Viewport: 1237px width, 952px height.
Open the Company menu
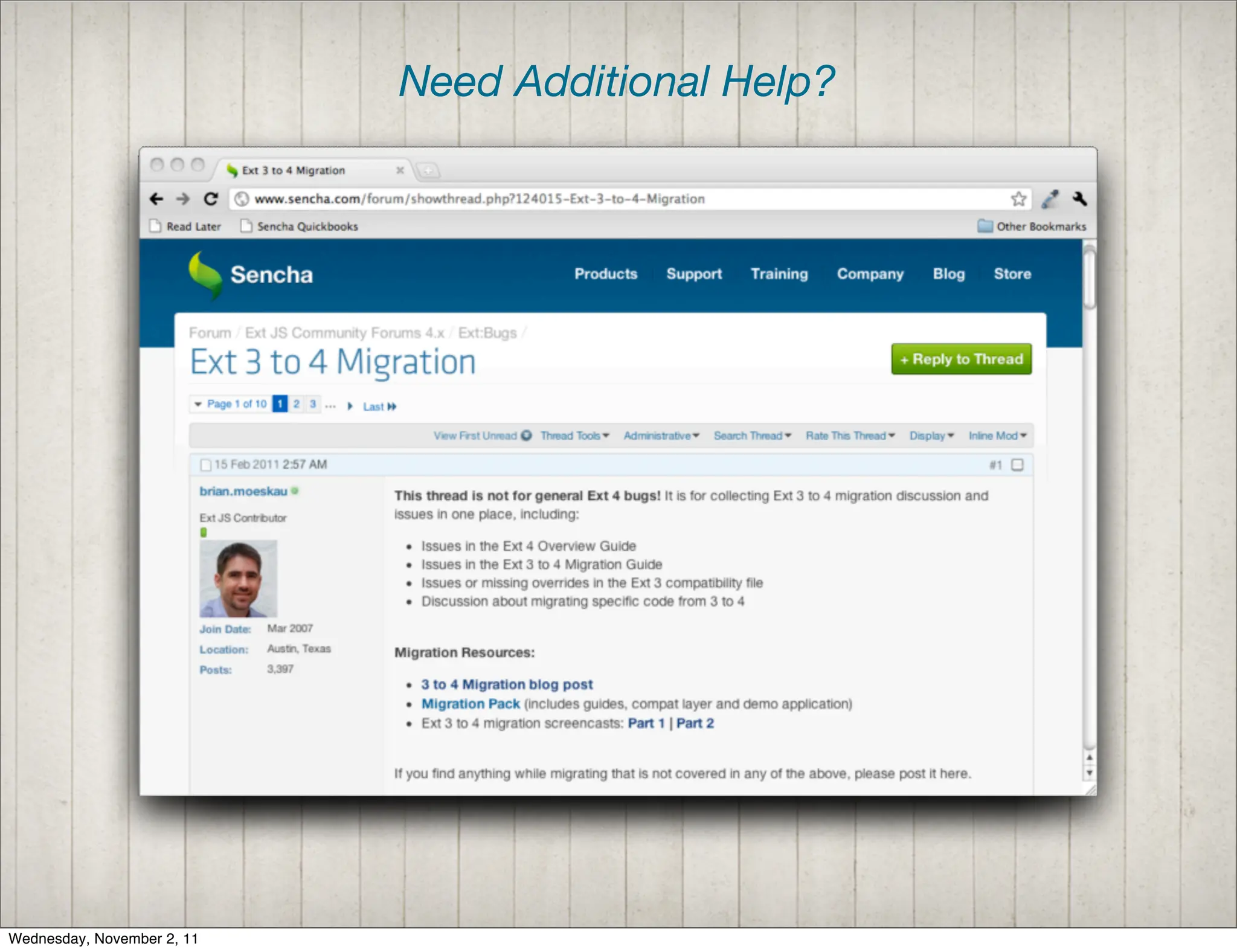click(x=870, y=274)
